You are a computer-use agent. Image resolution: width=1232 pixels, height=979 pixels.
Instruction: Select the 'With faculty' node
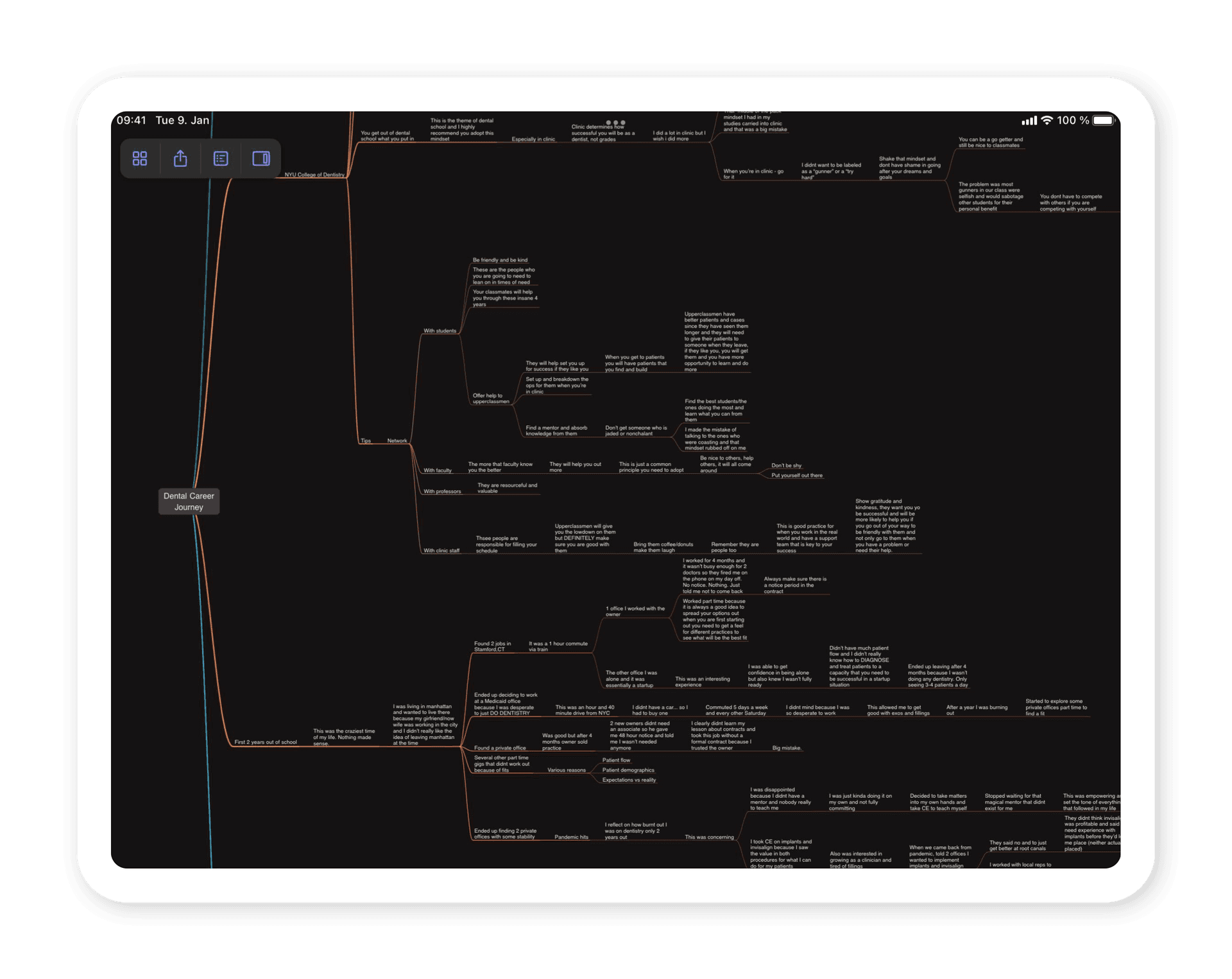(438, 470)
